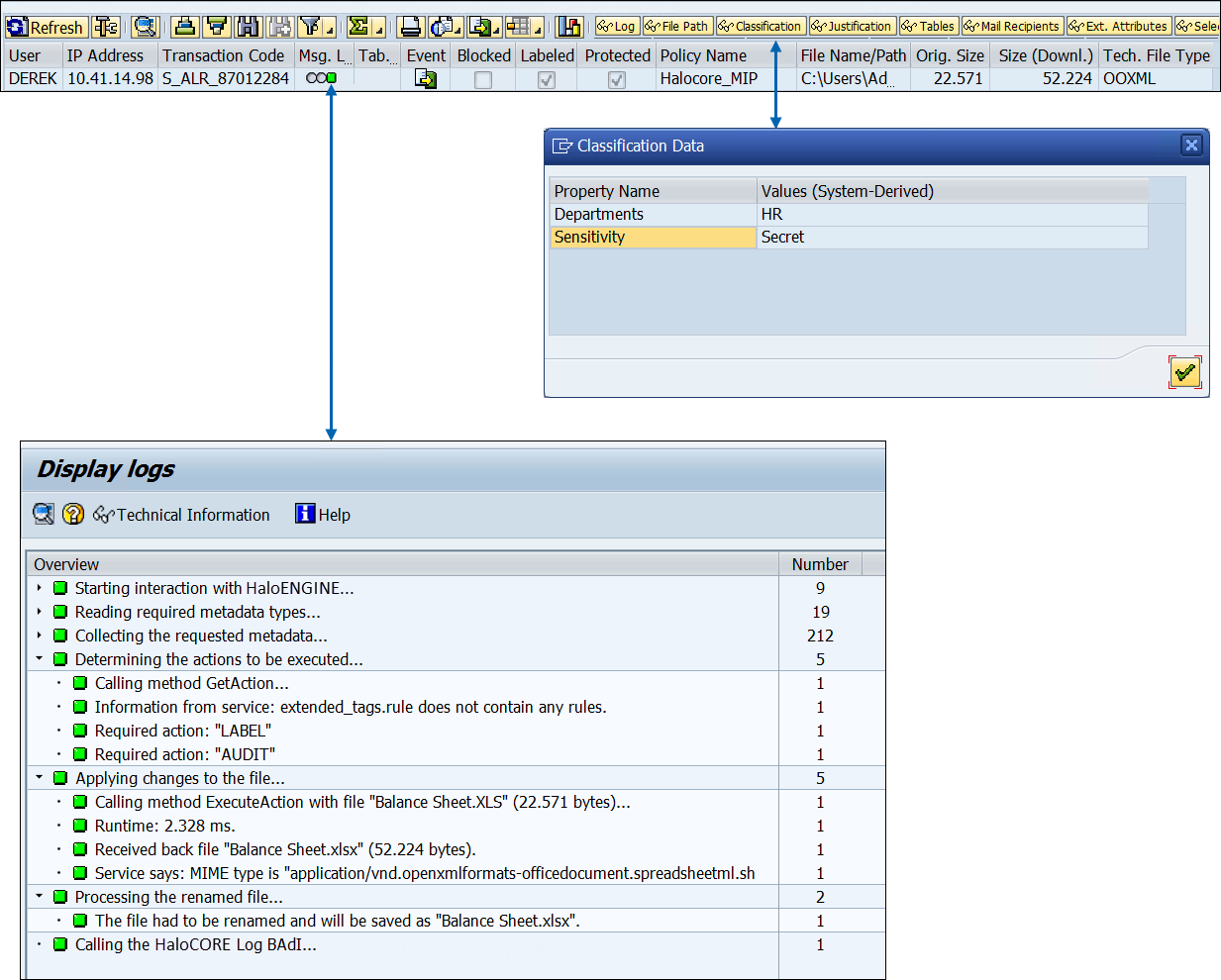1221x980 pixels.
Task: Expand the Reading required metadata types node
Action: [40, 612]
